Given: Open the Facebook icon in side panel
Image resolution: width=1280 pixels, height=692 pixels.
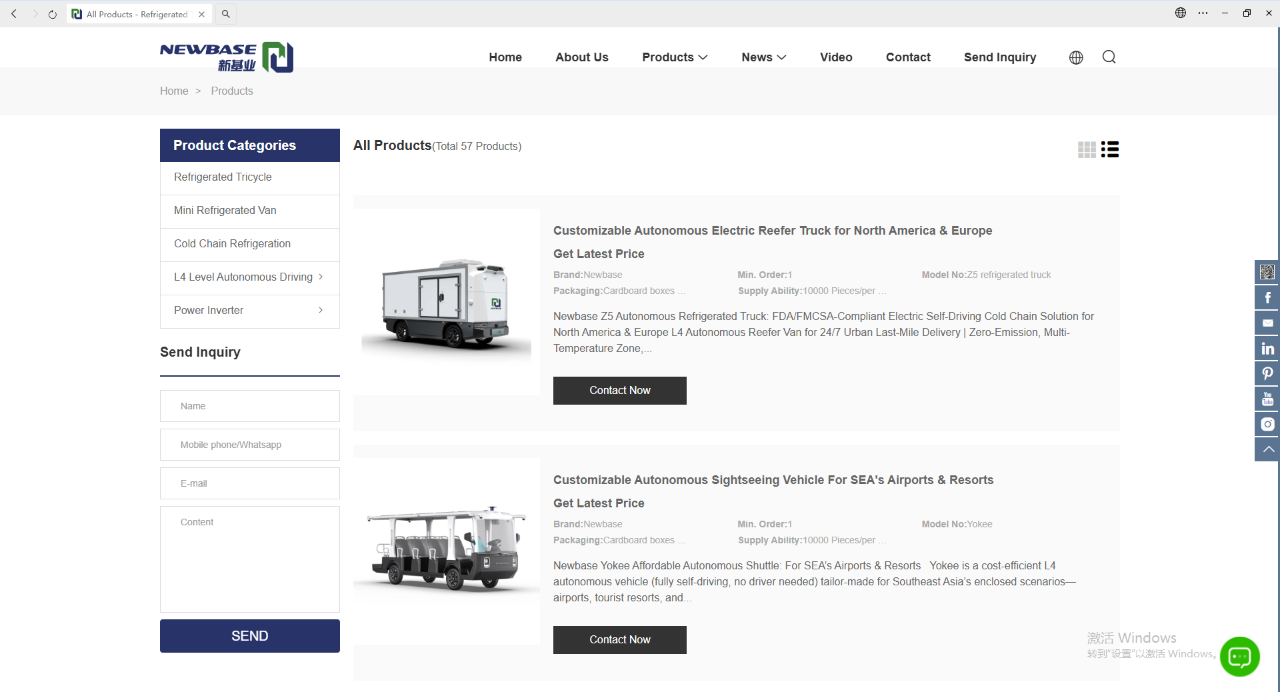Looking at the screenshot, I should (1267, 298).
